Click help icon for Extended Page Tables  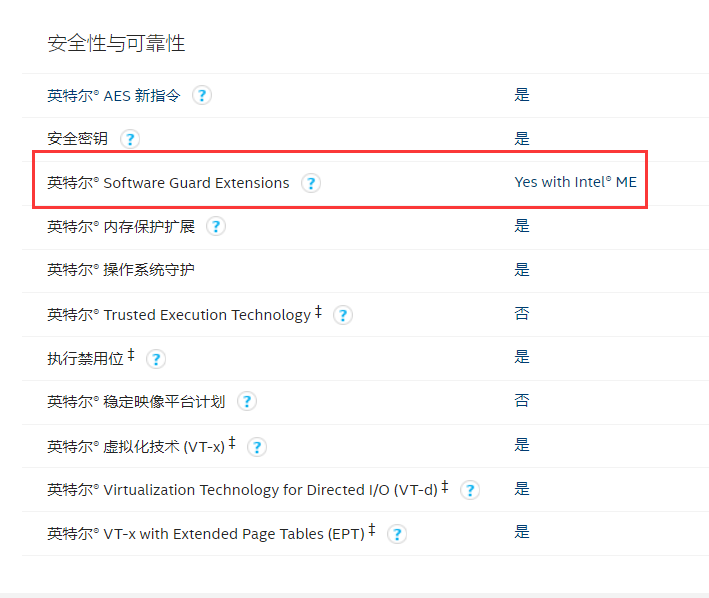pos(397,534)
